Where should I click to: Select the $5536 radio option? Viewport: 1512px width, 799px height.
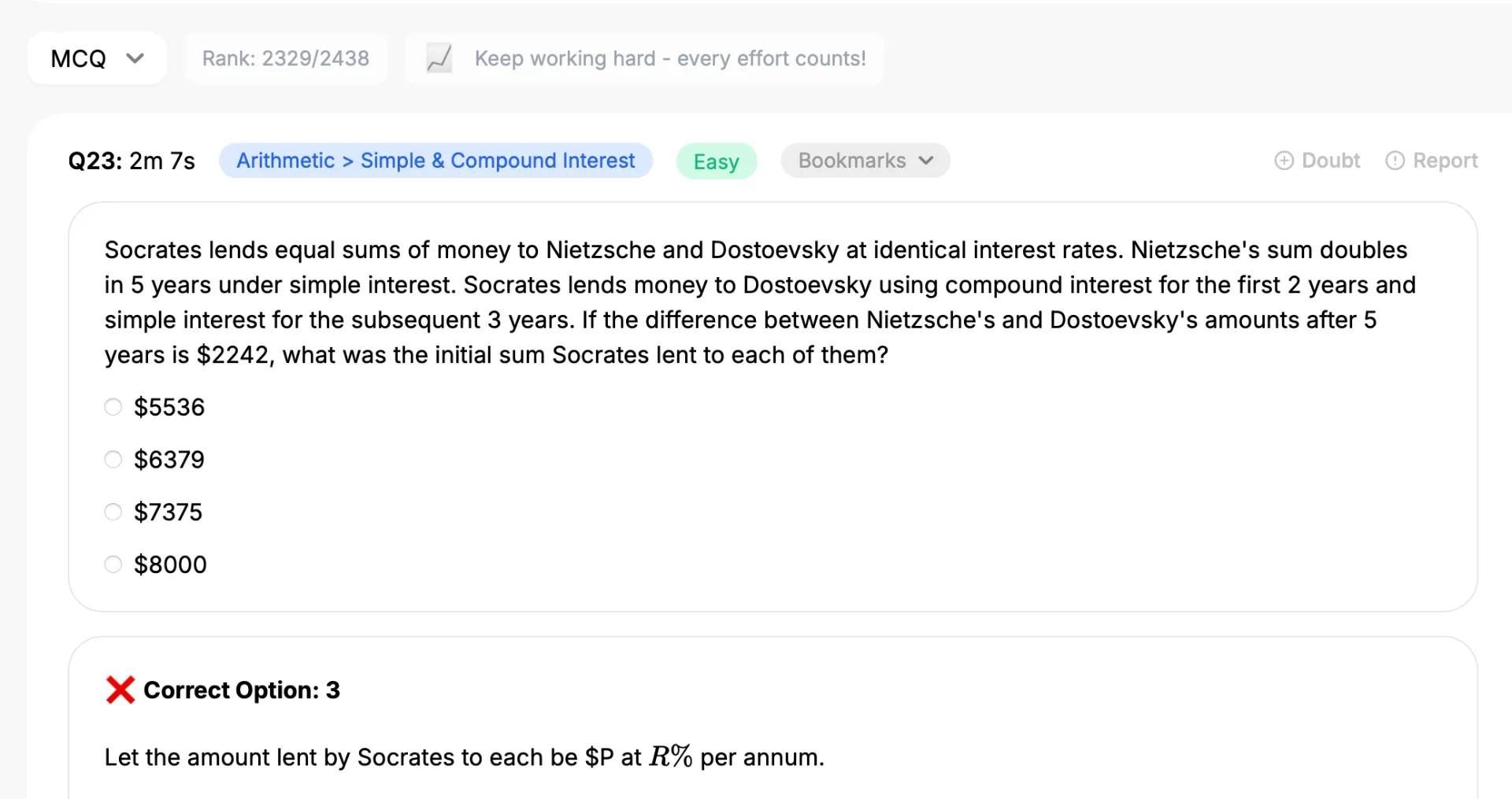(x=113, y=407)
